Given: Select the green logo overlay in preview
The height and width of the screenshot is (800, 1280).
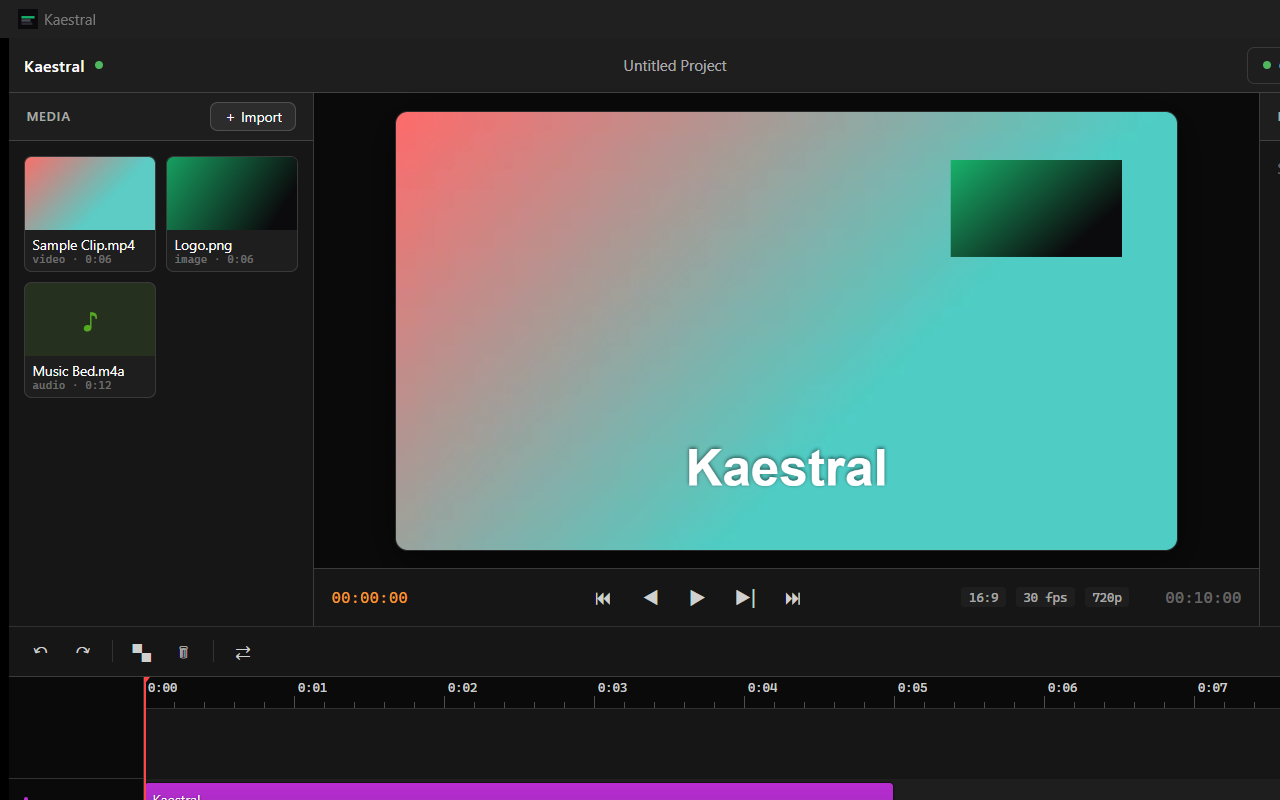Looking at the screenshot, I should [x=1036, y=208].
